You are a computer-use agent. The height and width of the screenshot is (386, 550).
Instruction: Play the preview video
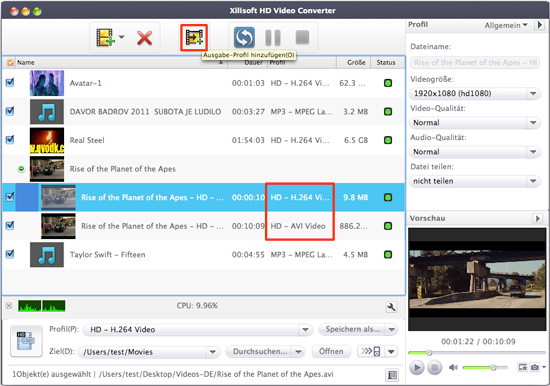pos(417,367)
